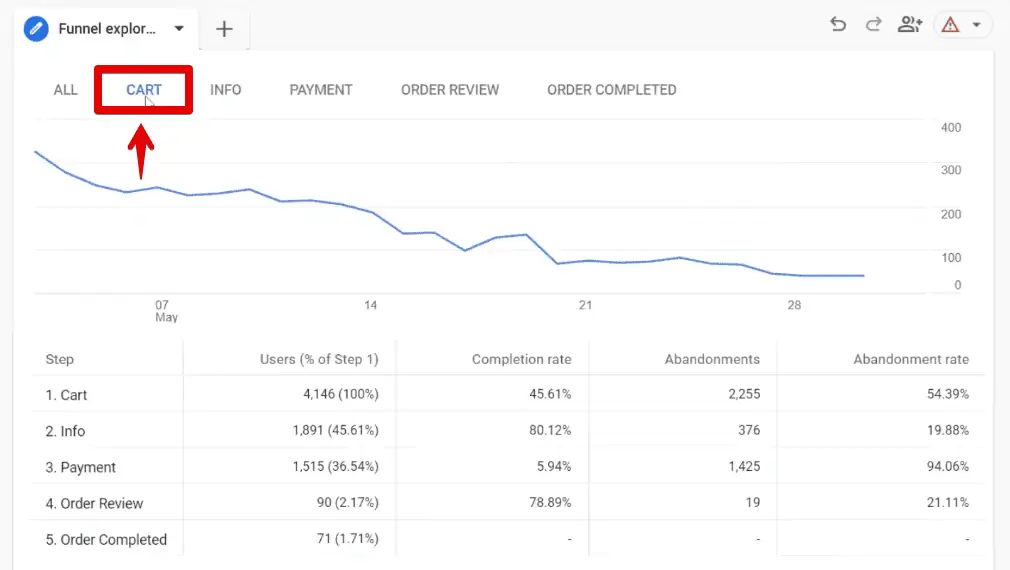Undo the last change
The width and height of the screenshot is (1010, 570).
(838, 24)
